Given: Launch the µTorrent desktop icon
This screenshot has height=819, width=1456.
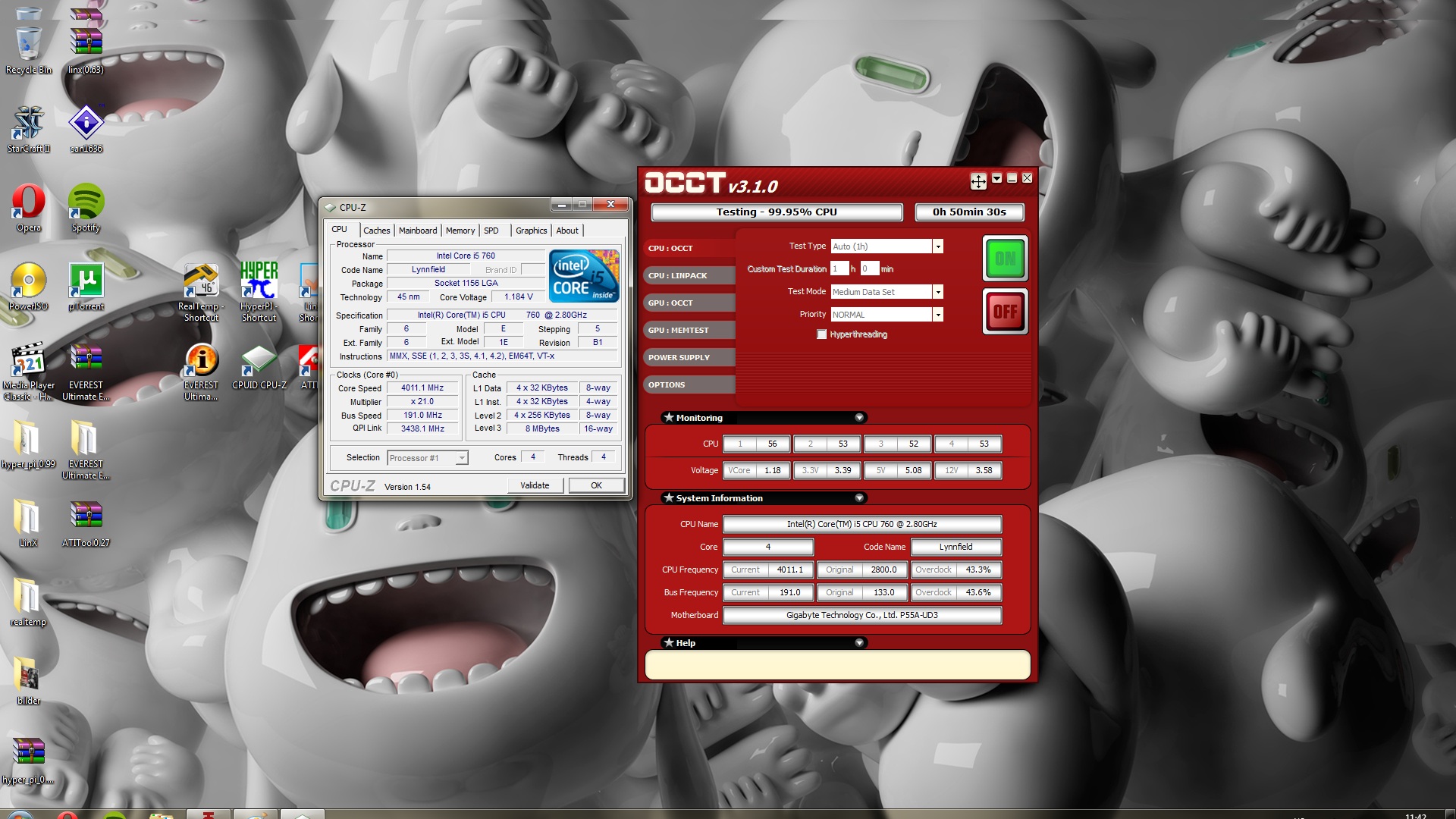Looking at the screenshot, I should click(x=86, y=287).
